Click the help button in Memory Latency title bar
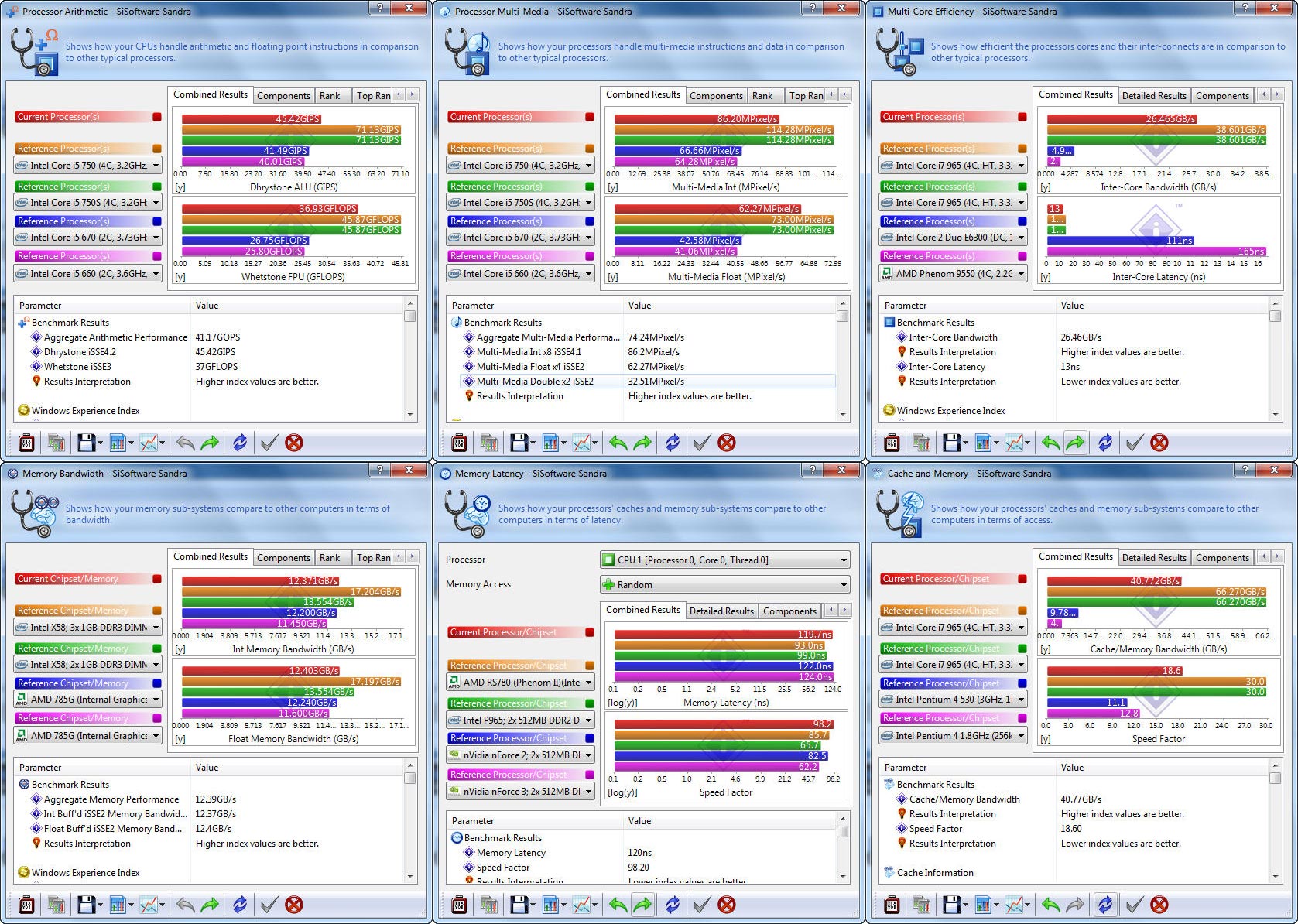This screenshot has height=924, width=1298. pyautogui.click(x=812, y=470)
